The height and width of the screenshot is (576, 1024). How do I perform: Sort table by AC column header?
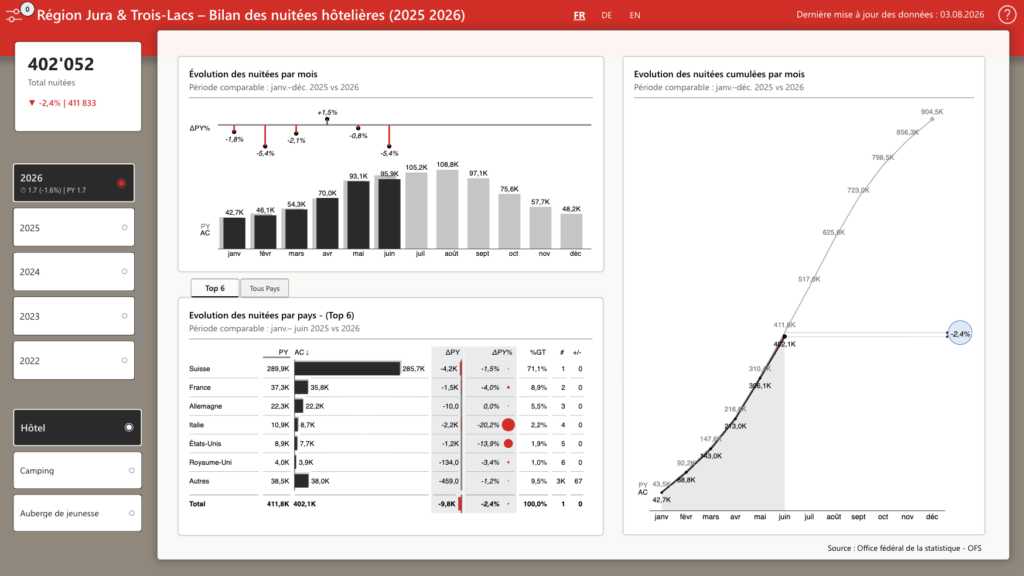click(x=302, y=352)
